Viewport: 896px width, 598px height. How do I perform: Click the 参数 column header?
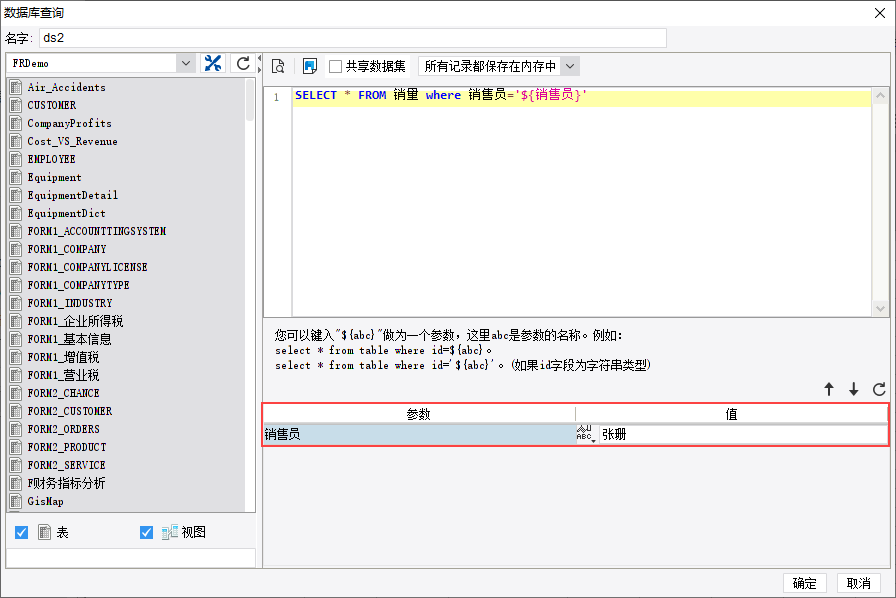point(419,414)
